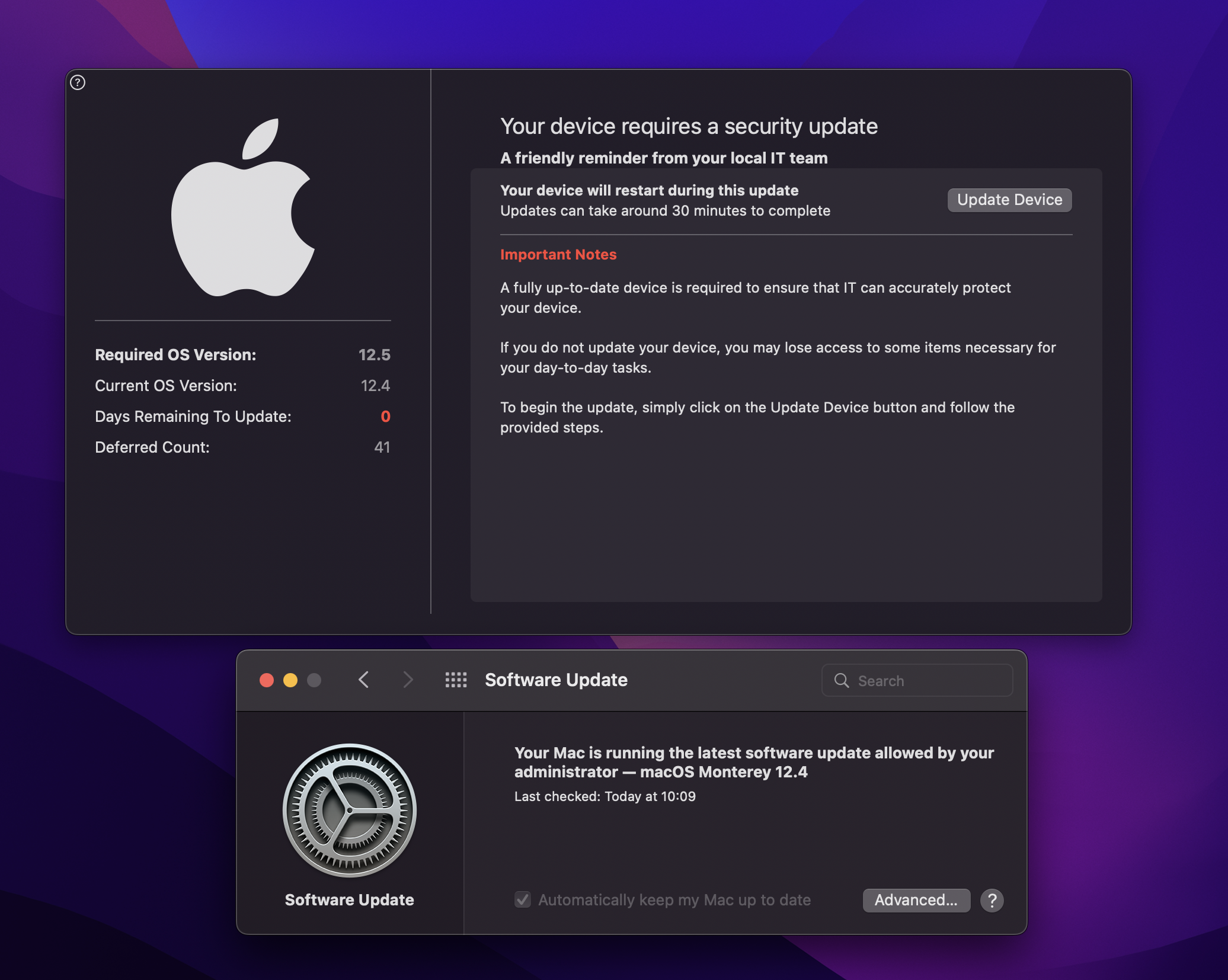Click the Days Remaining value 0
Screen dimensions: 1228x980
tap(385, 417)
